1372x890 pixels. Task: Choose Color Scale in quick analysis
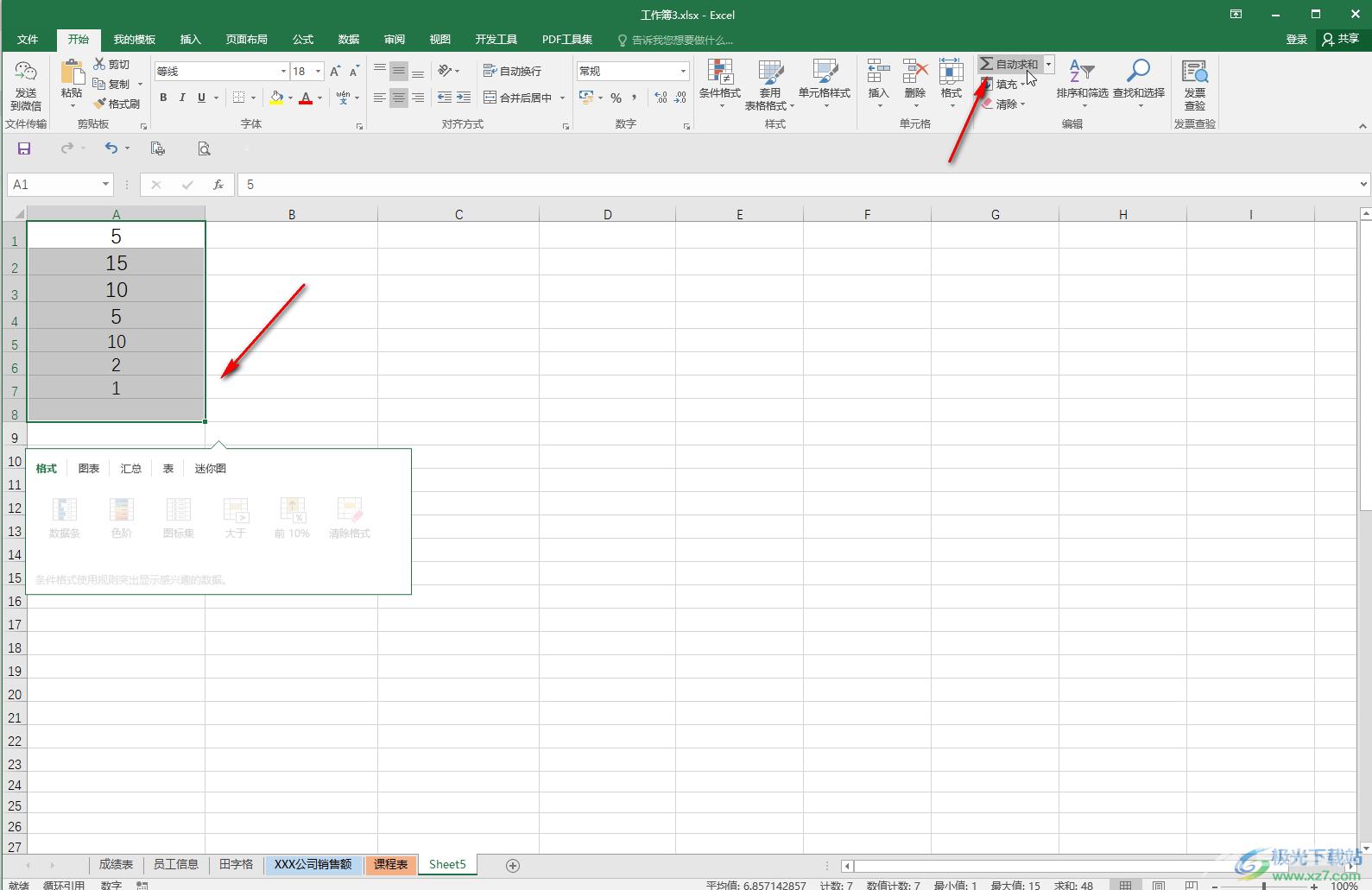[122, 518]
